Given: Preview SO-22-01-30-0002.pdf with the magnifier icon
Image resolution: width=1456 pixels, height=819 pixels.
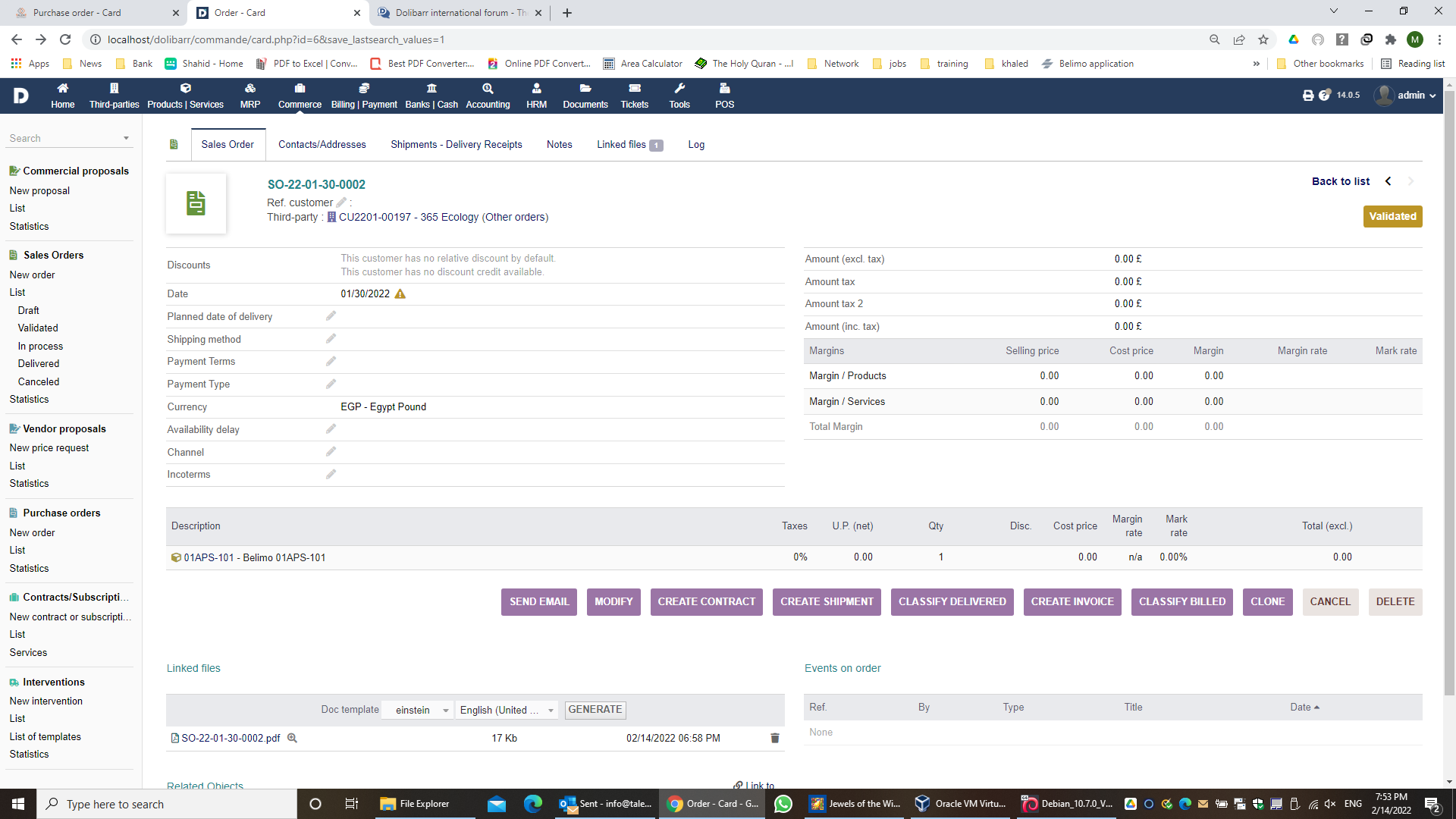Looking at the screenshot, I should (x=292, y=738).
